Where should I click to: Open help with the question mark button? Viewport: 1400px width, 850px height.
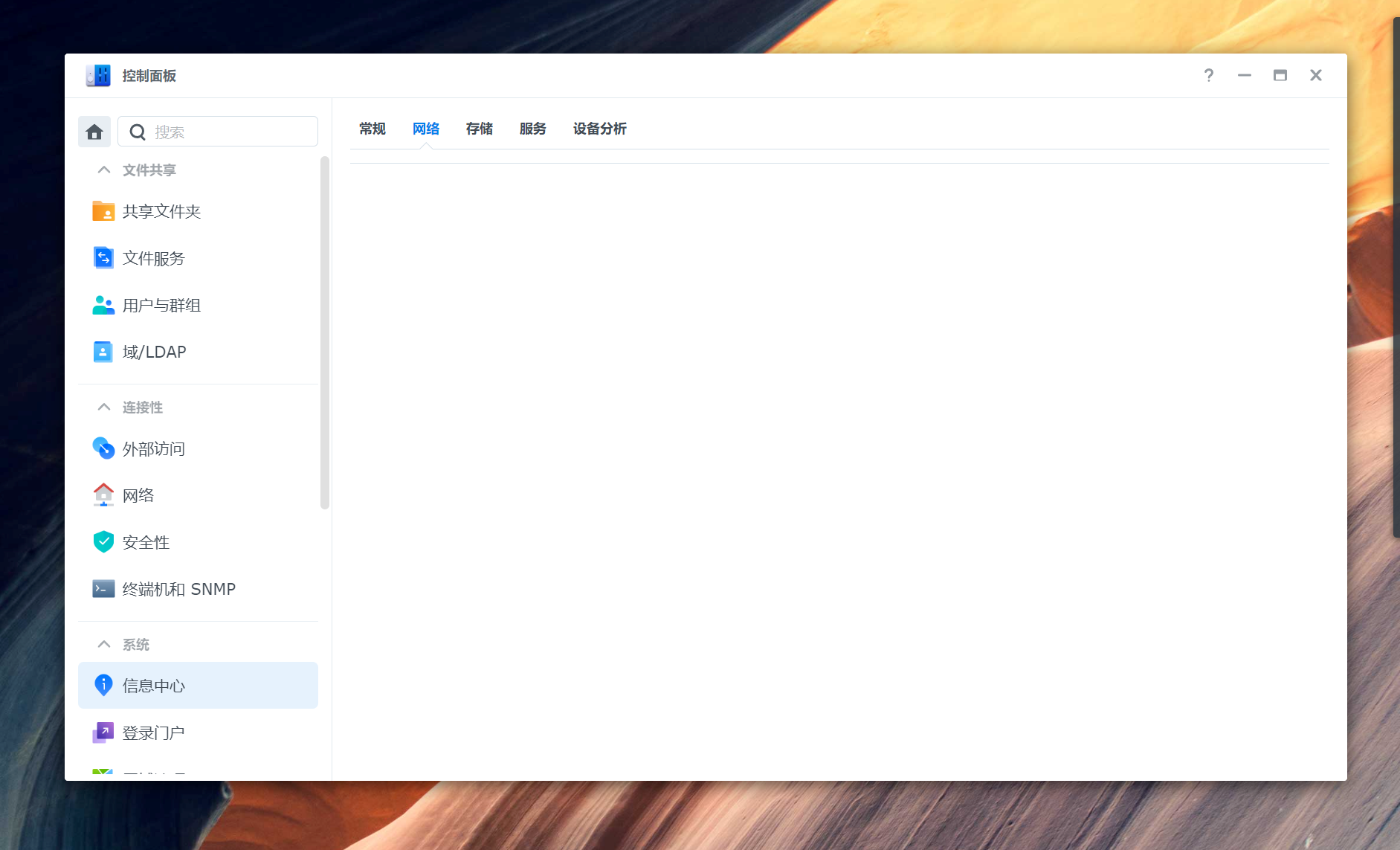tap(1209, 75)
